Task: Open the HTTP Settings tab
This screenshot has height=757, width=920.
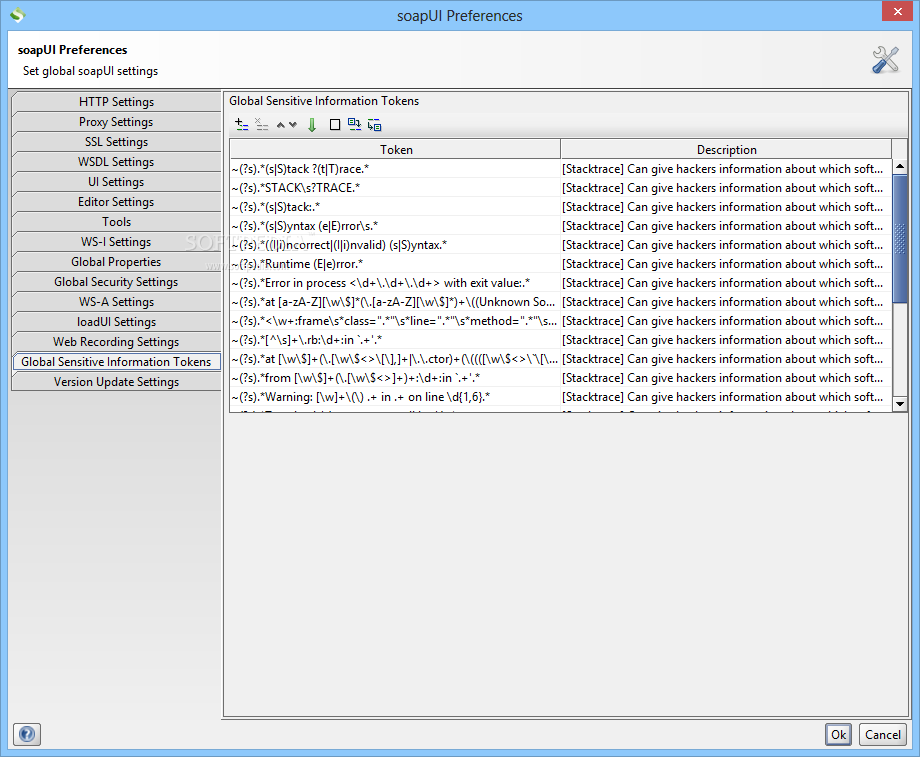Action: tap(116, 102)
